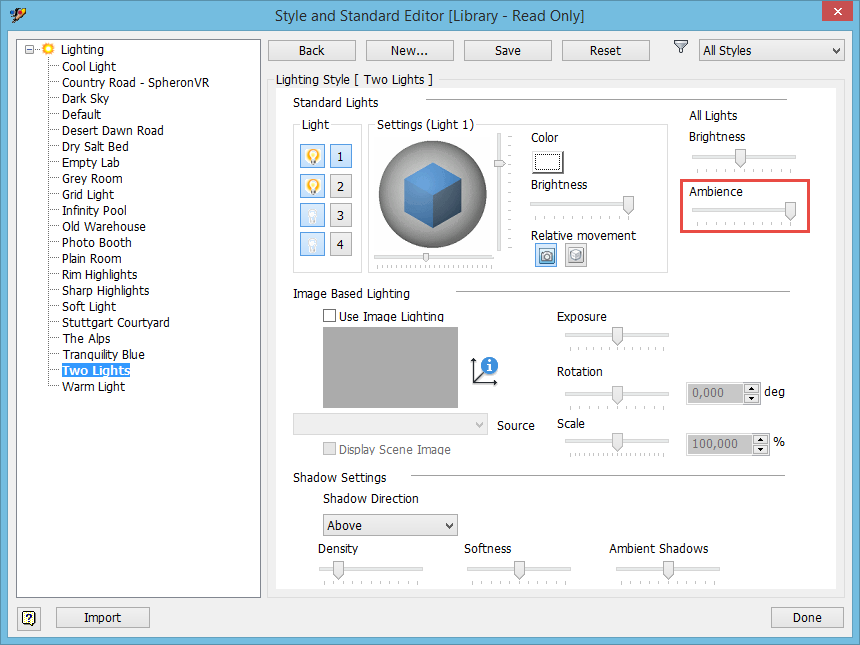Click the shadow Density slider handle

pos(338,570)
